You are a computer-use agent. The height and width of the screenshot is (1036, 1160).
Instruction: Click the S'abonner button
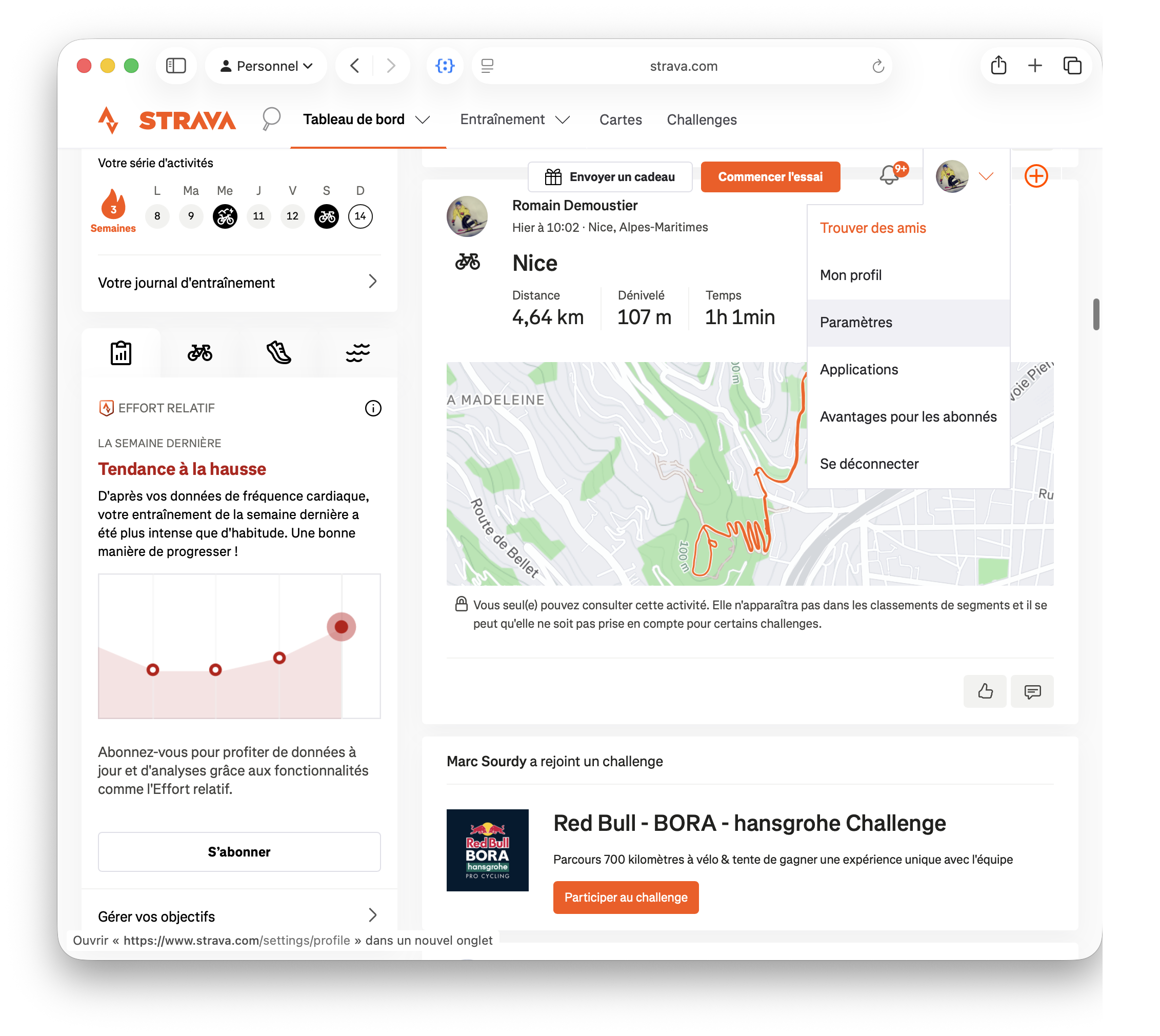click(239, 852)
